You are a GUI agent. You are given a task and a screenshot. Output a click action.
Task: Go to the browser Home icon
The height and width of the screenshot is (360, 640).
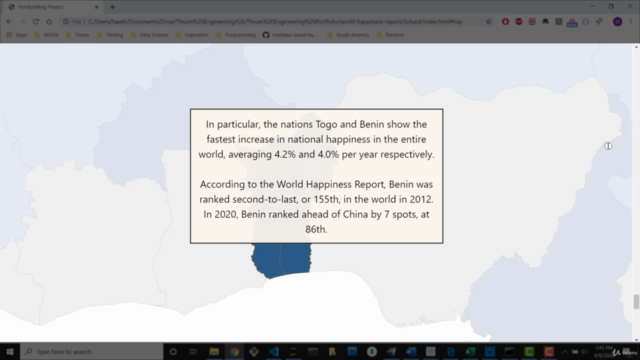(49, 22)
